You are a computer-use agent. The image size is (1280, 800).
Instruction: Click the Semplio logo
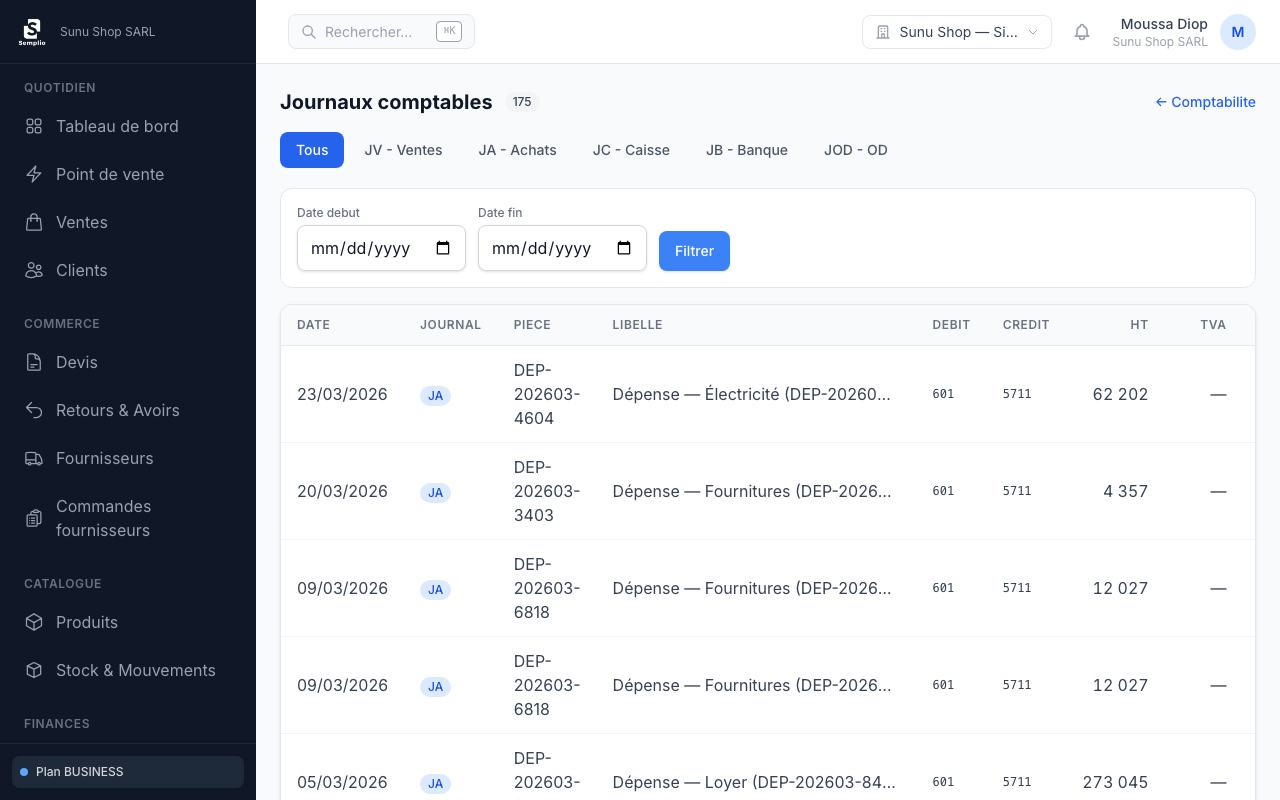pyautogui.click(x=32, y=31)
